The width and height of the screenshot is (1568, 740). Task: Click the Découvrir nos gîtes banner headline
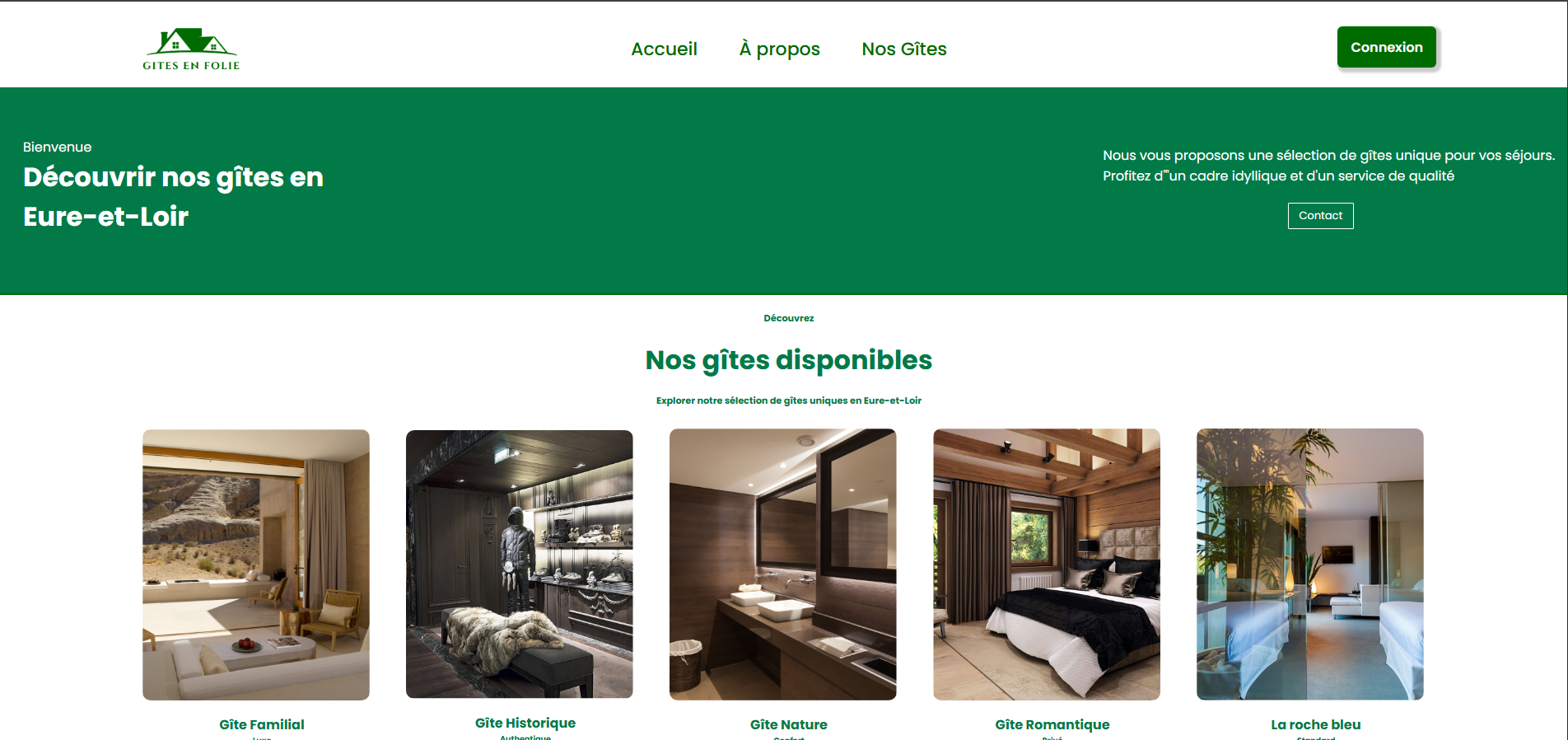pos(173,196)
